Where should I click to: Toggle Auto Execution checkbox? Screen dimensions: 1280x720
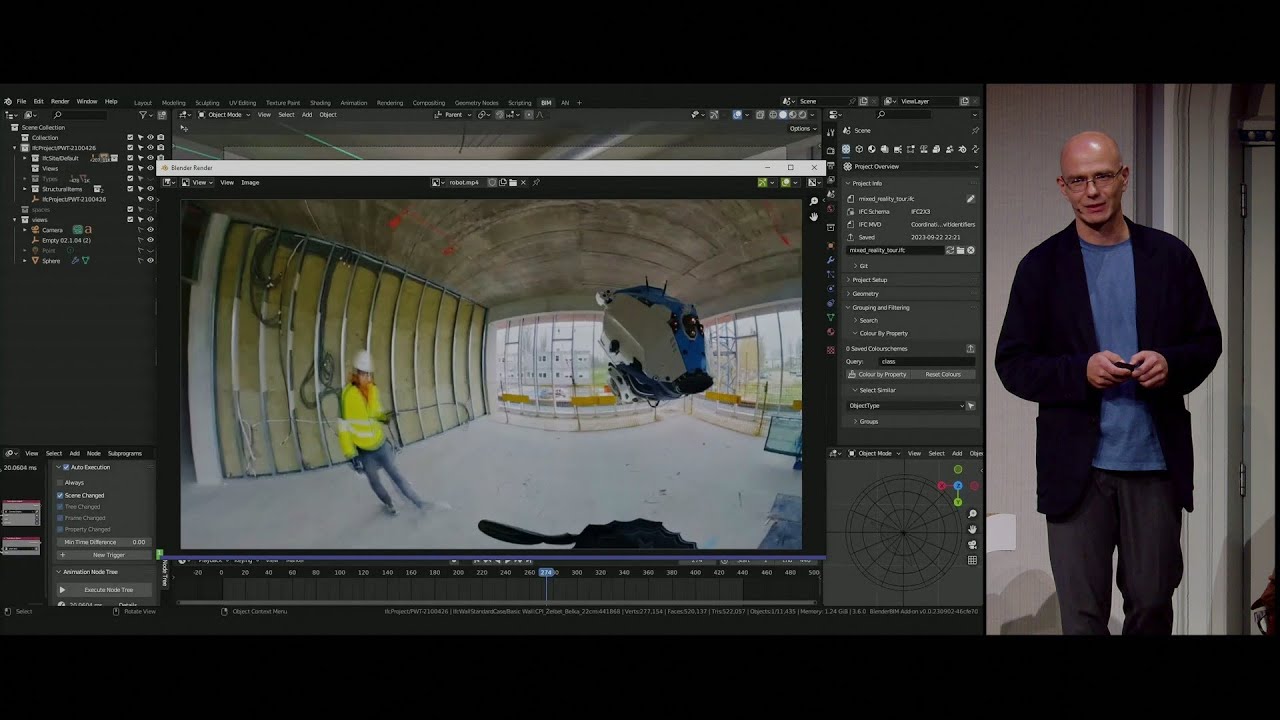click(x=66, y=467)
